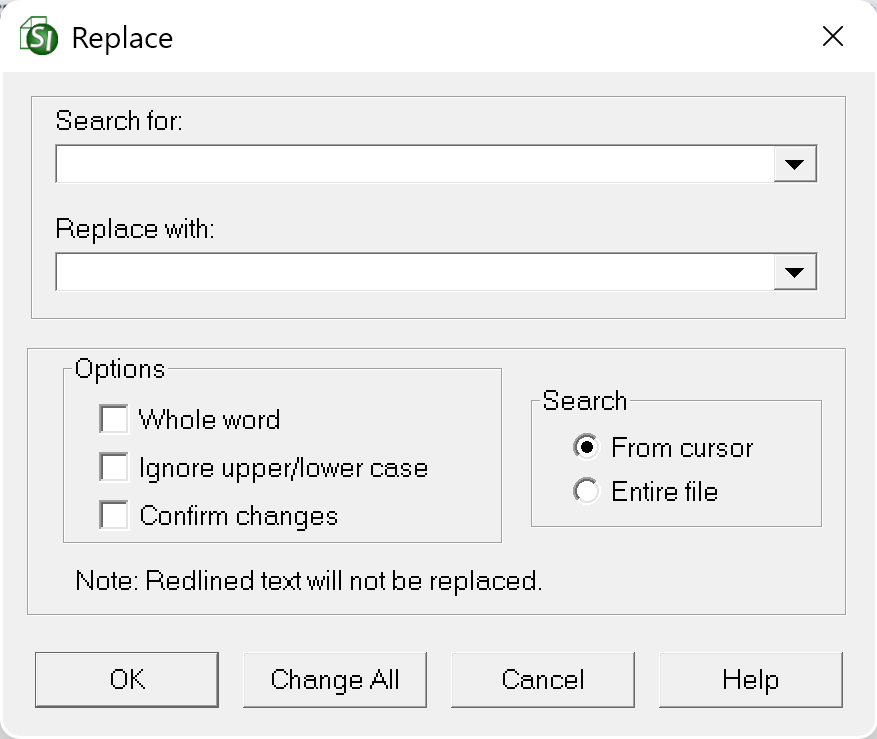Enable the Whole word checkbox
This screenshot has width=877, height=739.
114,419
